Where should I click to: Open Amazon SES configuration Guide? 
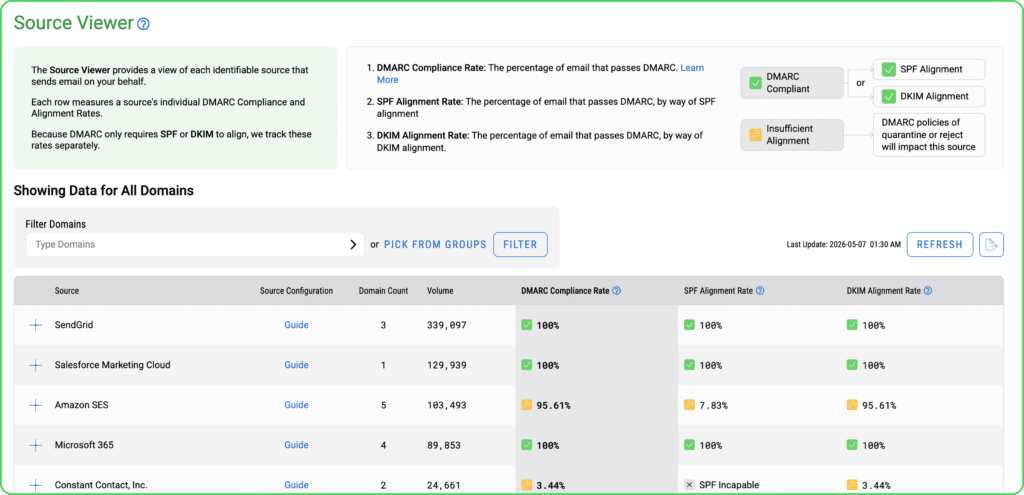click(x=296, y=406)
